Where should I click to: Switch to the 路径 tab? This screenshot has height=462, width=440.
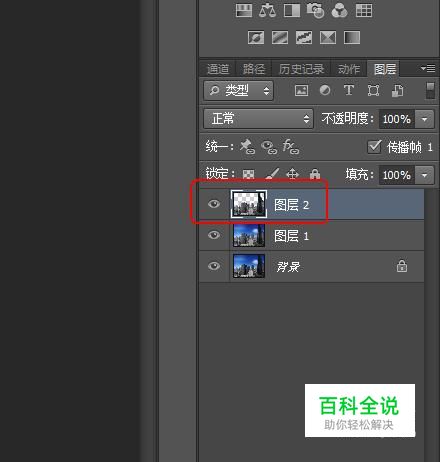254,69
